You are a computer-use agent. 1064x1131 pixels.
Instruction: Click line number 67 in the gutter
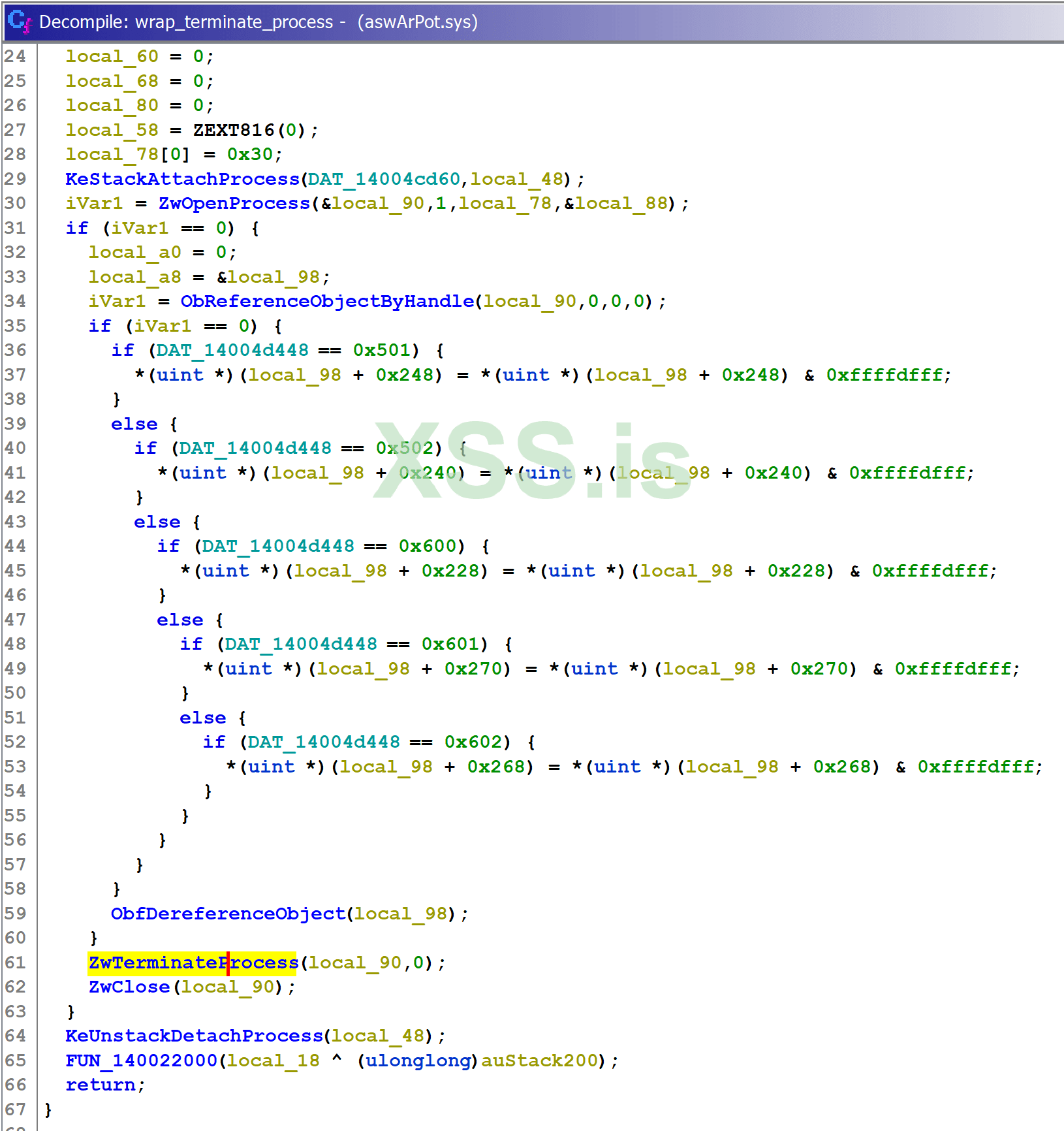click(x=16, y=1109)
